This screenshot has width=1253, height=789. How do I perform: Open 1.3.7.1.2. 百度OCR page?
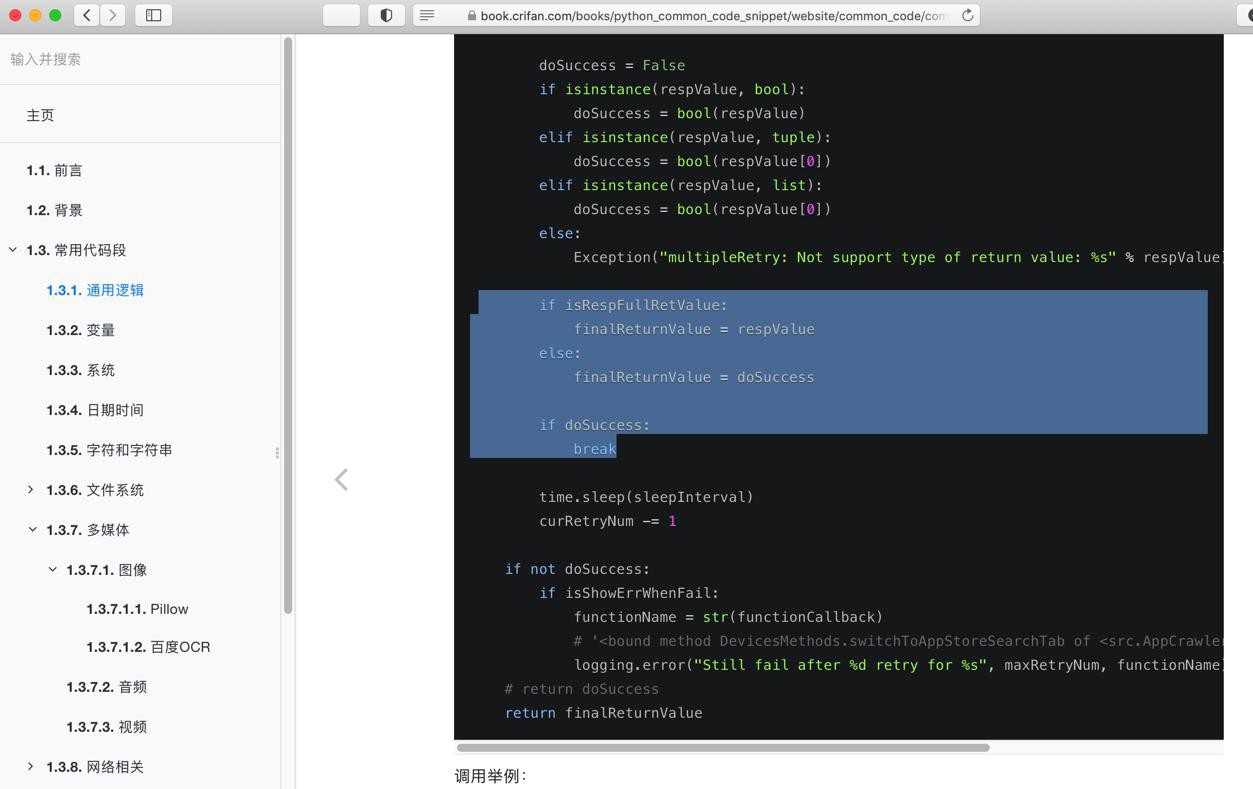tap(149, 647)
